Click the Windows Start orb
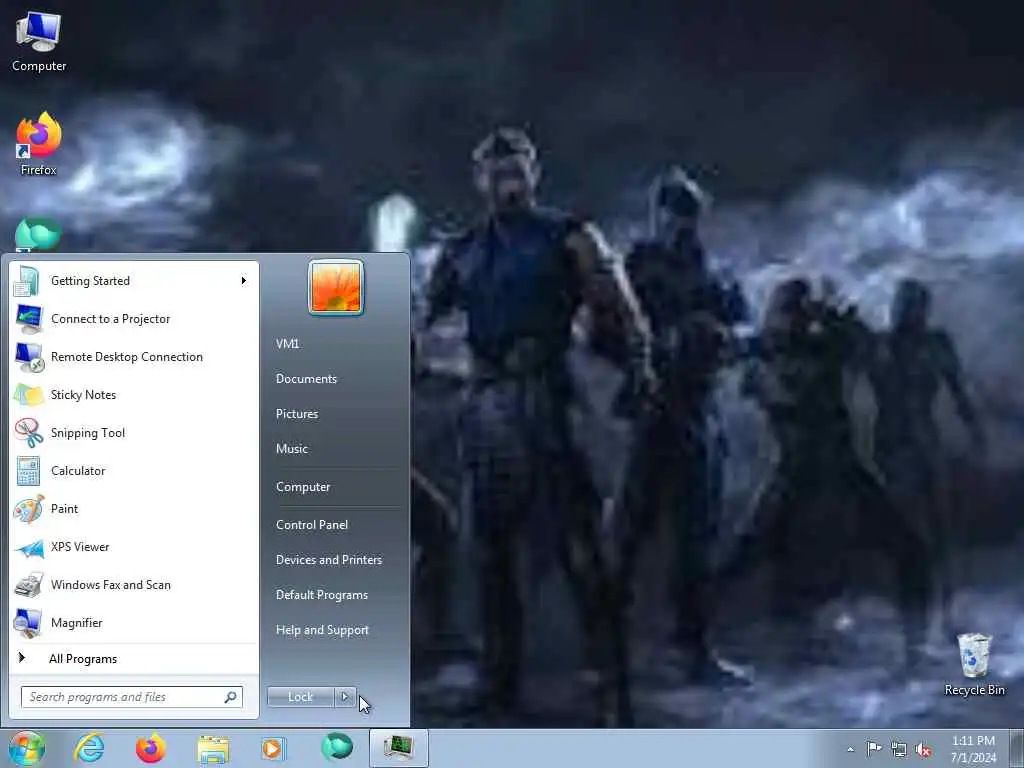This screenshot has width=1024, height=768. pos(27,748)
